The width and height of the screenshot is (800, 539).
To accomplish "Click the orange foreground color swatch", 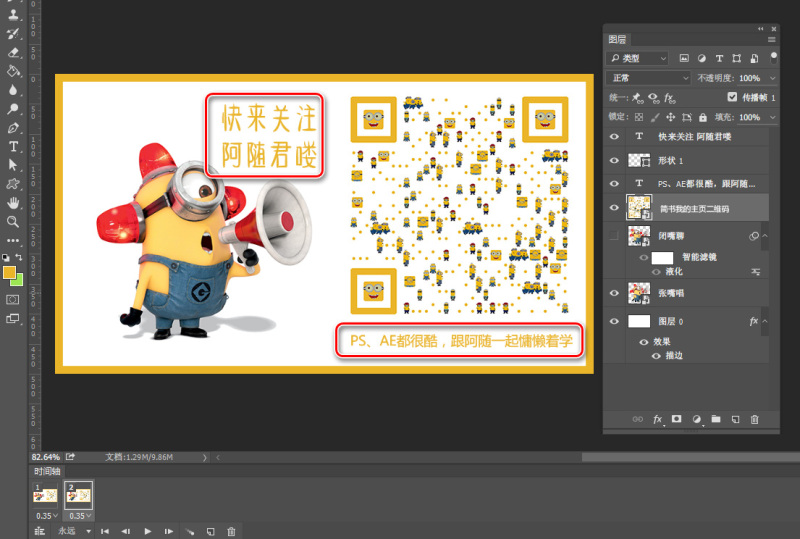I will click(10, 271).
